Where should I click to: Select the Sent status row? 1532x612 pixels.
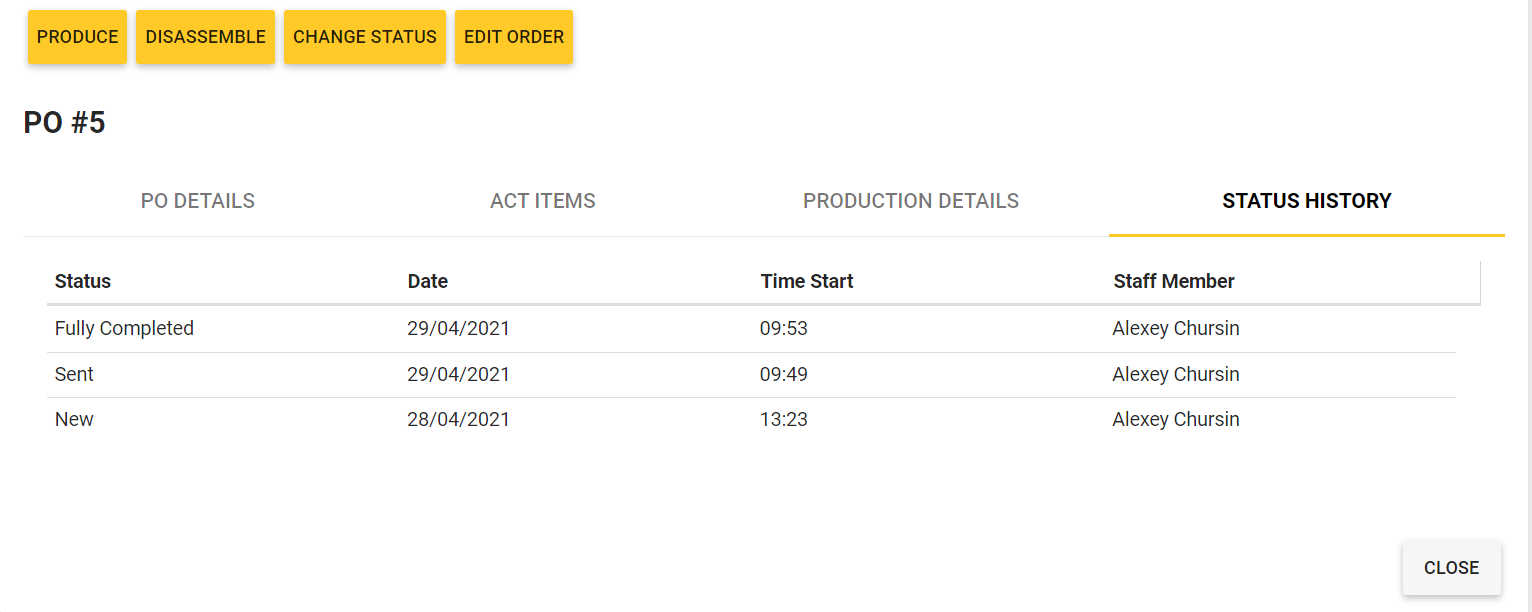click(751, 375)
